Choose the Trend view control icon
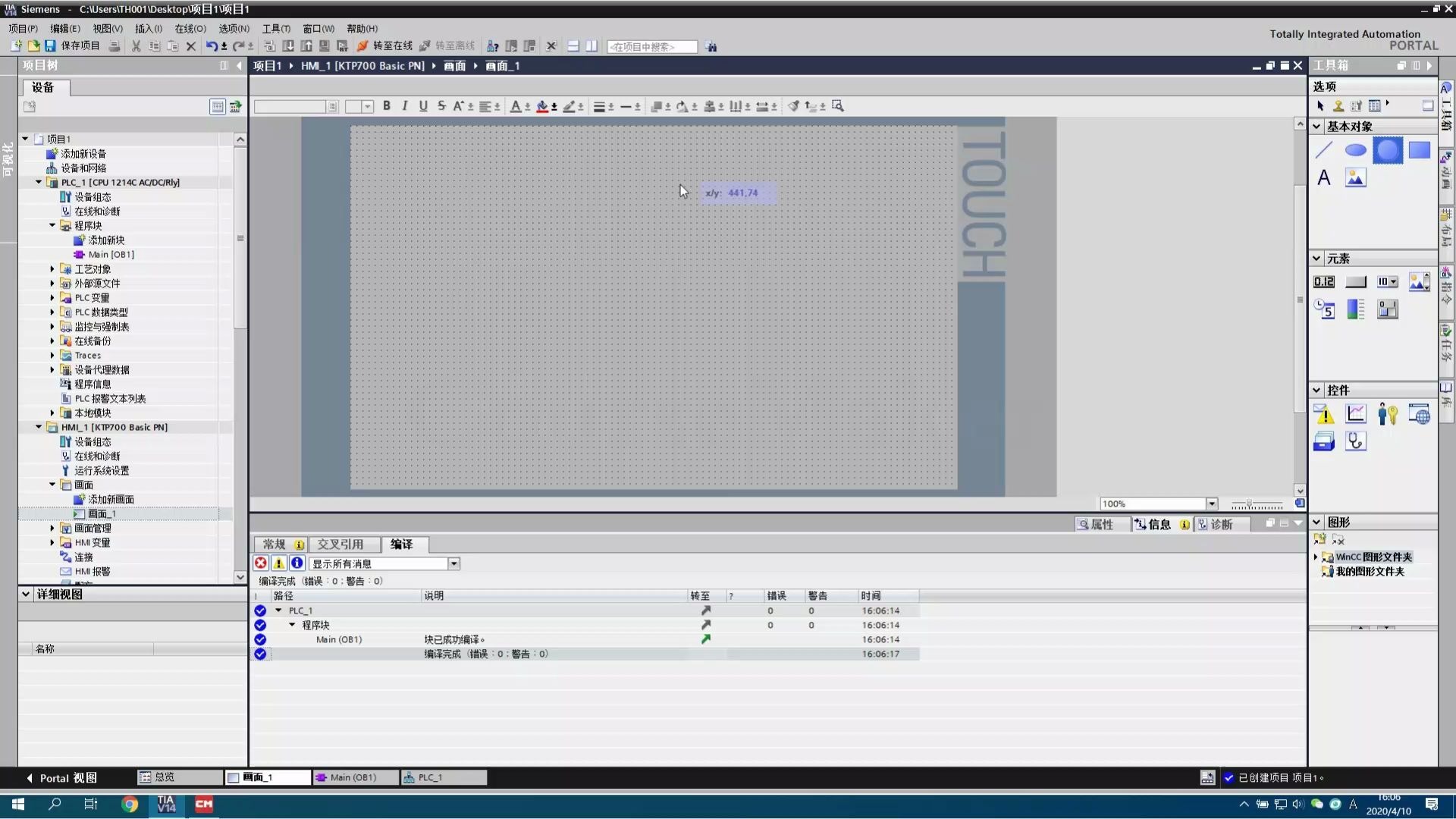 tap(1355, 414)
